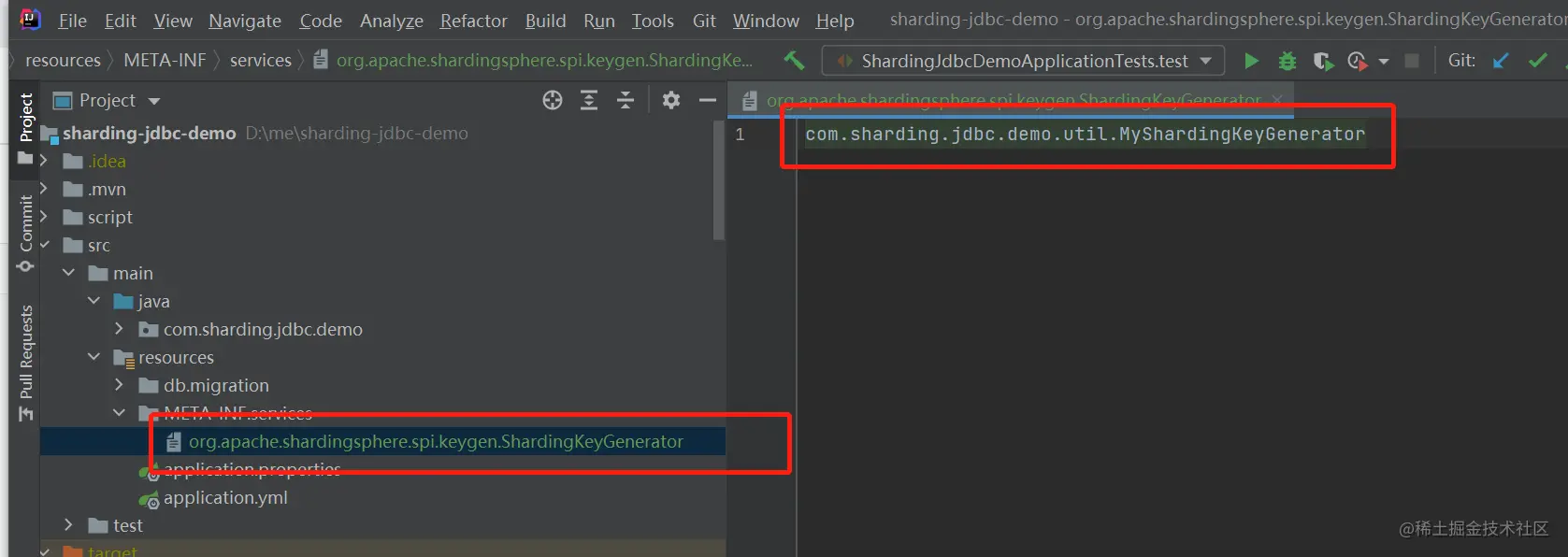The image size is (1568, 557).
Task: Place cursor on MyShardingKeyGenerator code line
Action: tap(1085, 135)
